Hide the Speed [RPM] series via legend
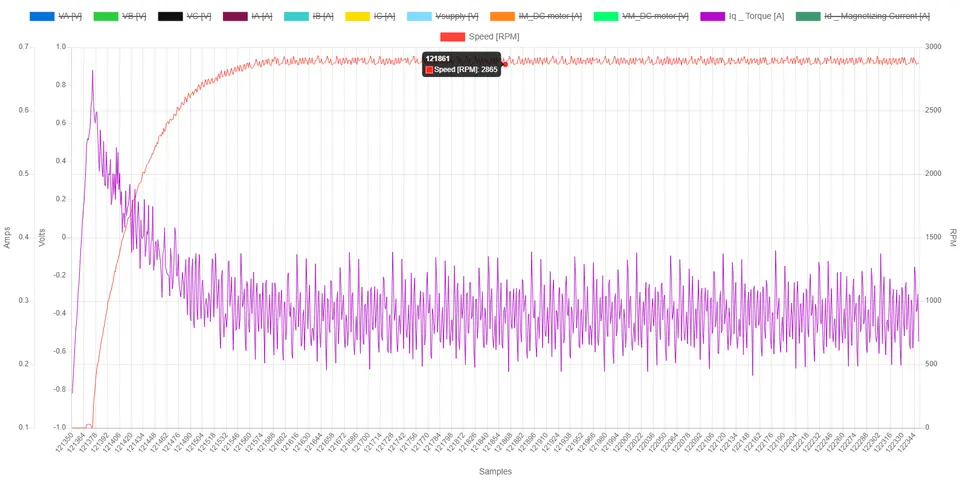The width and height of the screenshot is (960, 480). coord(480,37)
